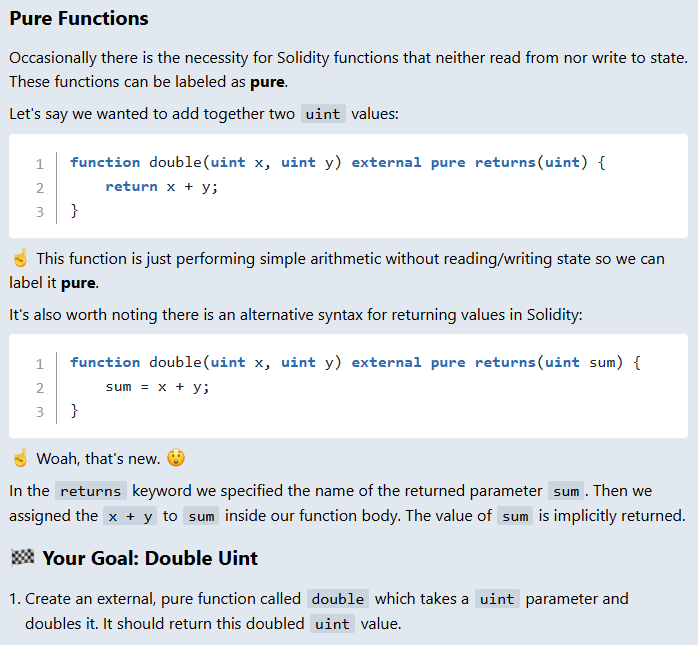
Task: Click the "sum" chip after "returned parameter"
Action: tap(566, 491)
